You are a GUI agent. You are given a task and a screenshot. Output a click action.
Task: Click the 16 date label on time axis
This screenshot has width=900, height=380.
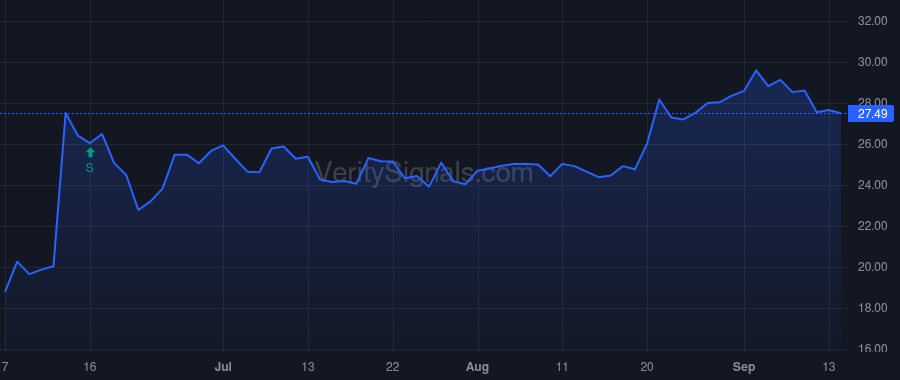(90, 367)
